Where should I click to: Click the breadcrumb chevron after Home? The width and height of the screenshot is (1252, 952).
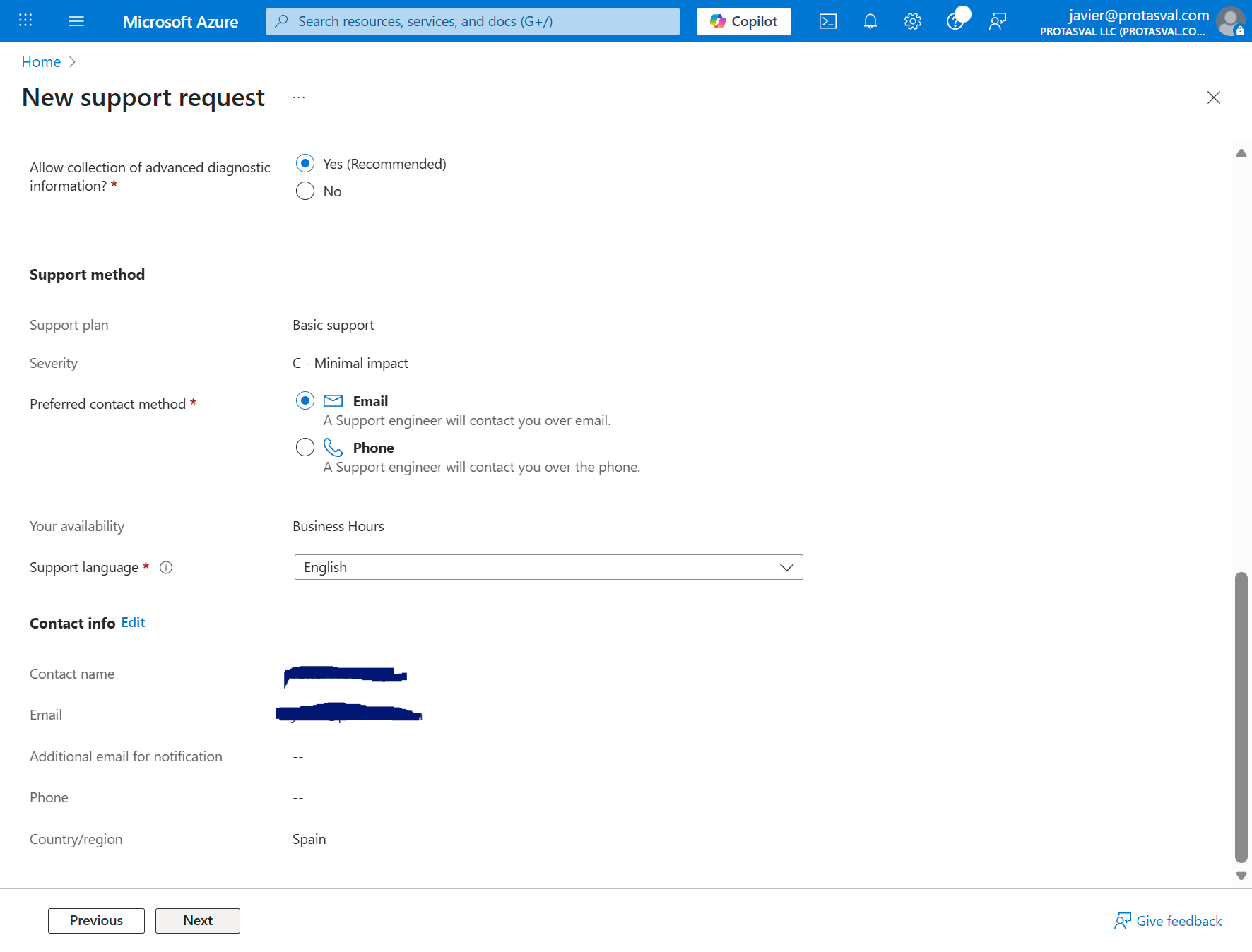[x=72, y=62]
